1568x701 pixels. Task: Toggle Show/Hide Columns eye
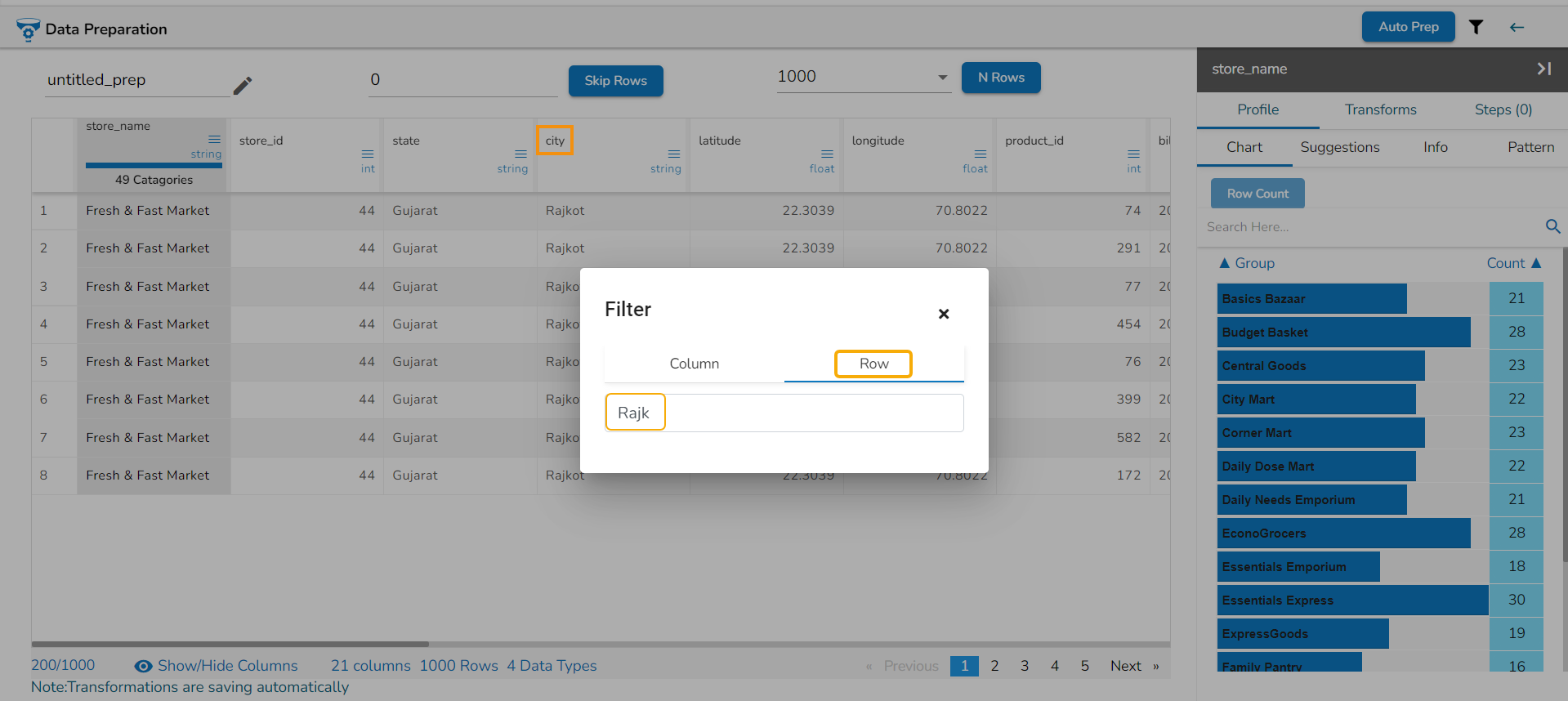pyautogui.click(x=144, y=666)
